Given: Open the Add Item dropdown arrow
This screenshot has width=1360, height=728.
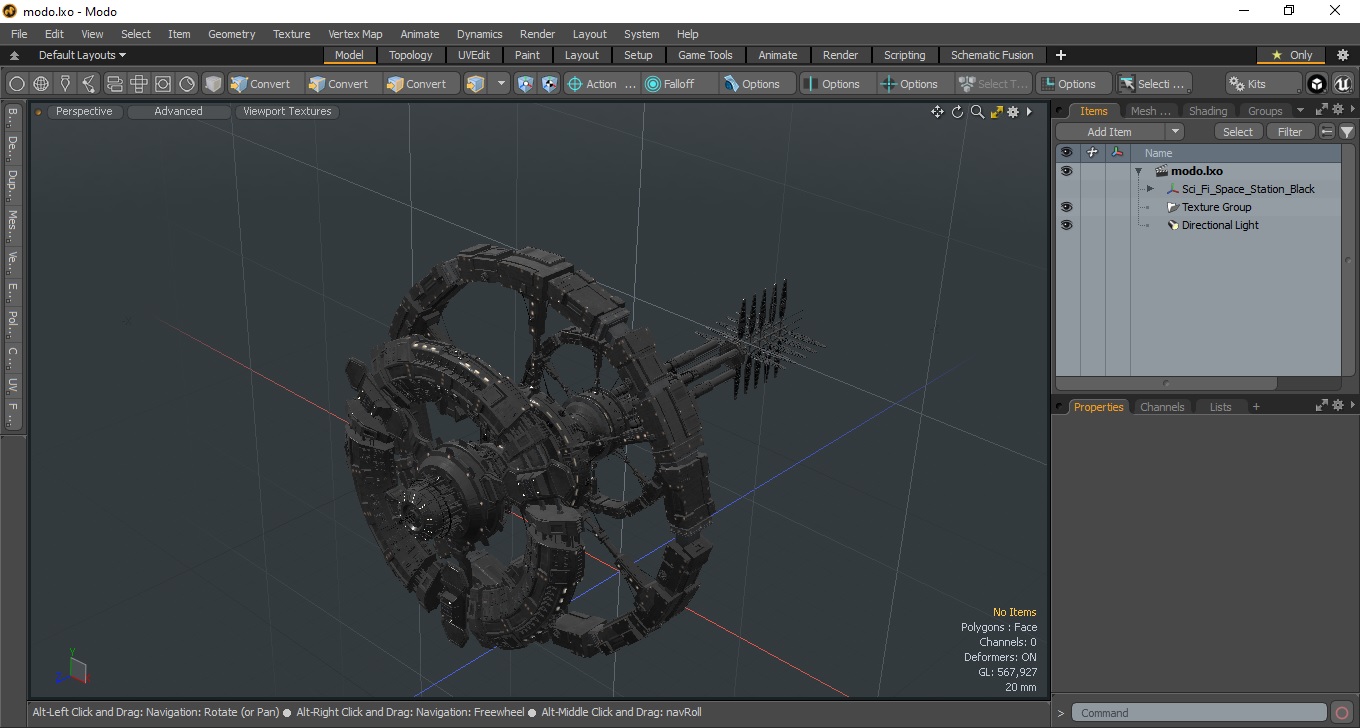Looking at the screenshot, I should click(1175, 132).
